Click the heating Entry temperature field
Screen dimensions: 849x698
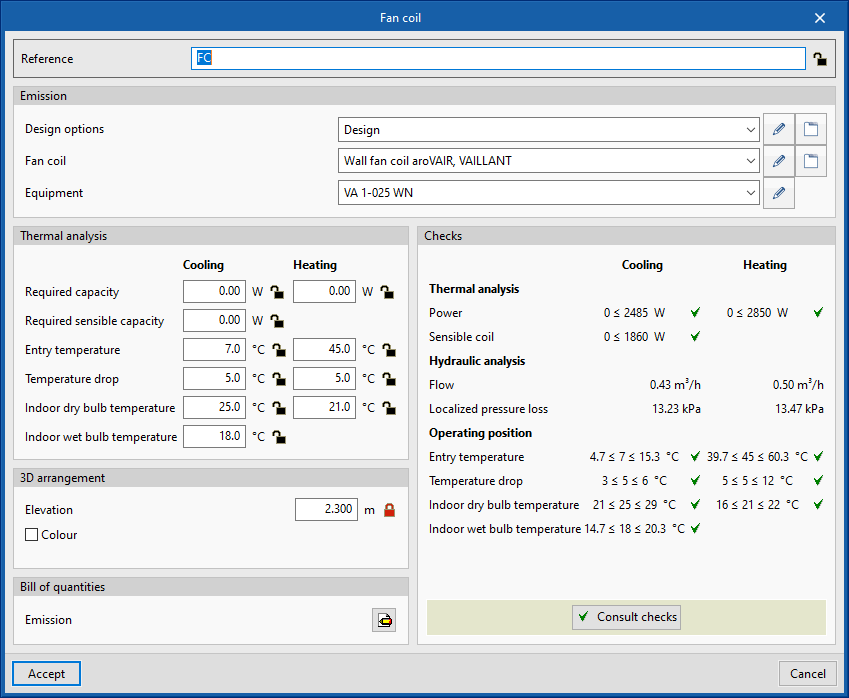[x=324, y=350]
